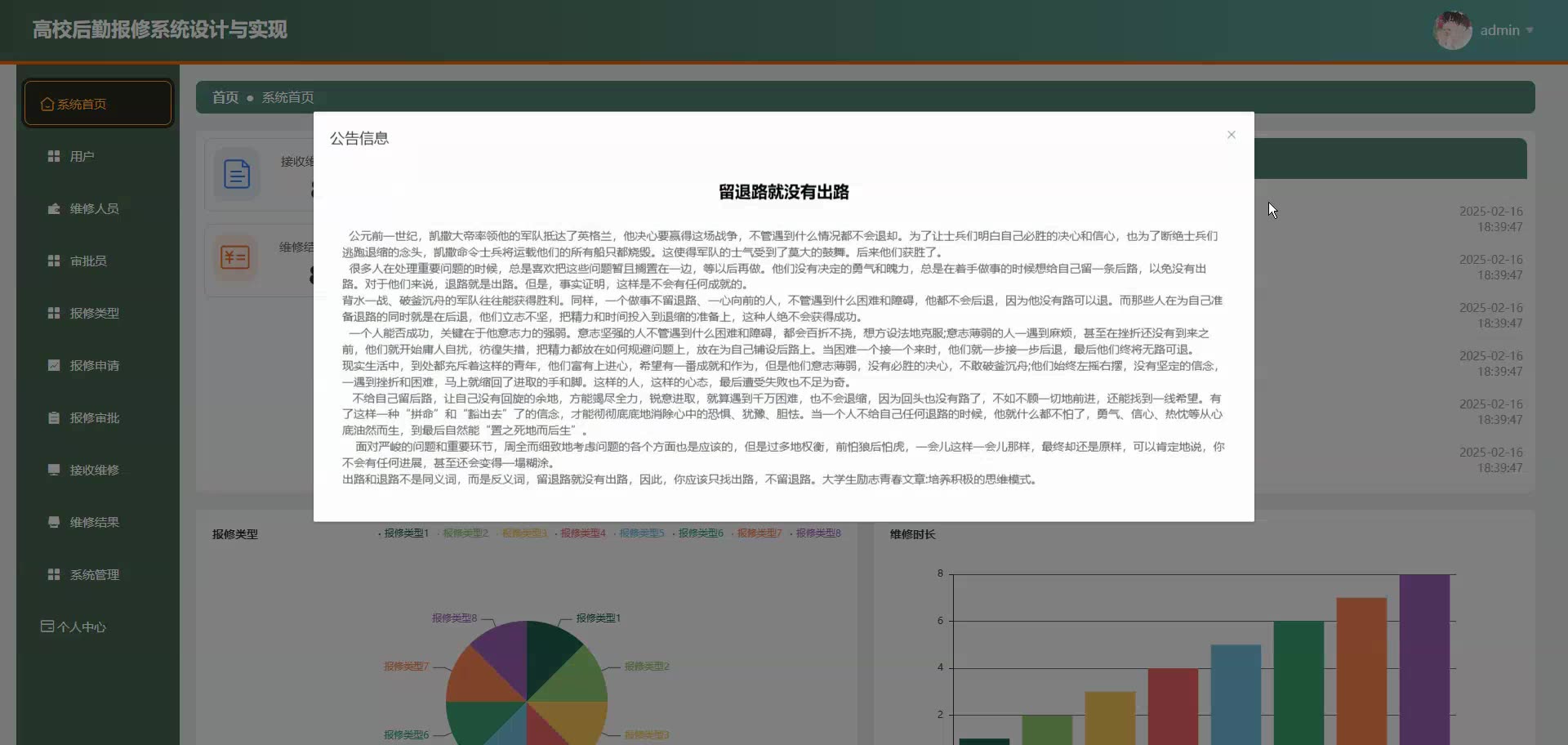Viewport: 1568px width, 745px height.
Task: Click the orange yen icon on 维修 card
Action: [236, 257]
